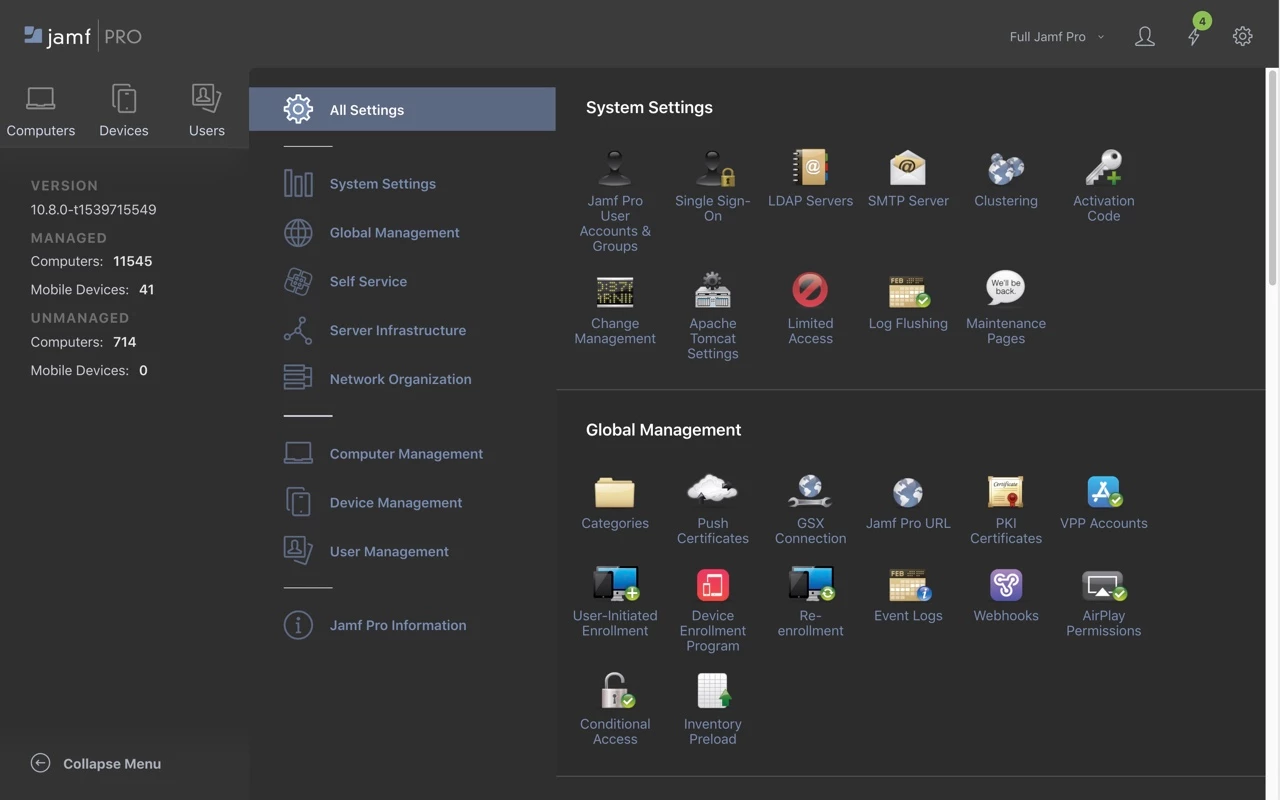Open the Webhooks icon
1280x800 pixels.
(1006, 584)
